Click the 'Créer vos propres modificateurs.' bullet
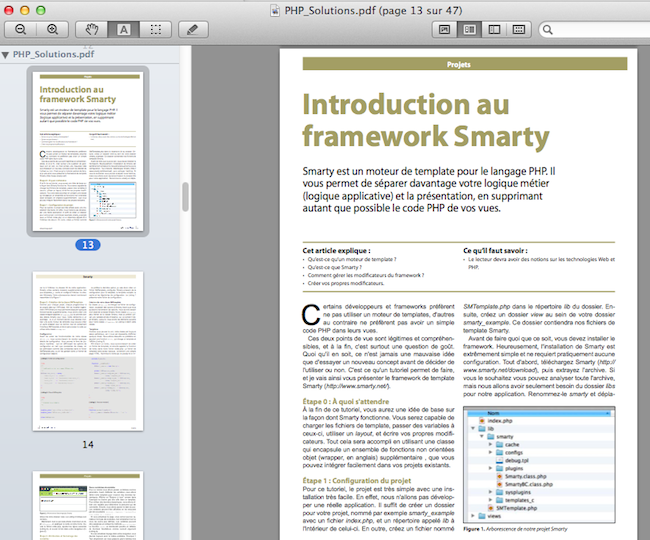 tap(346, 283)
